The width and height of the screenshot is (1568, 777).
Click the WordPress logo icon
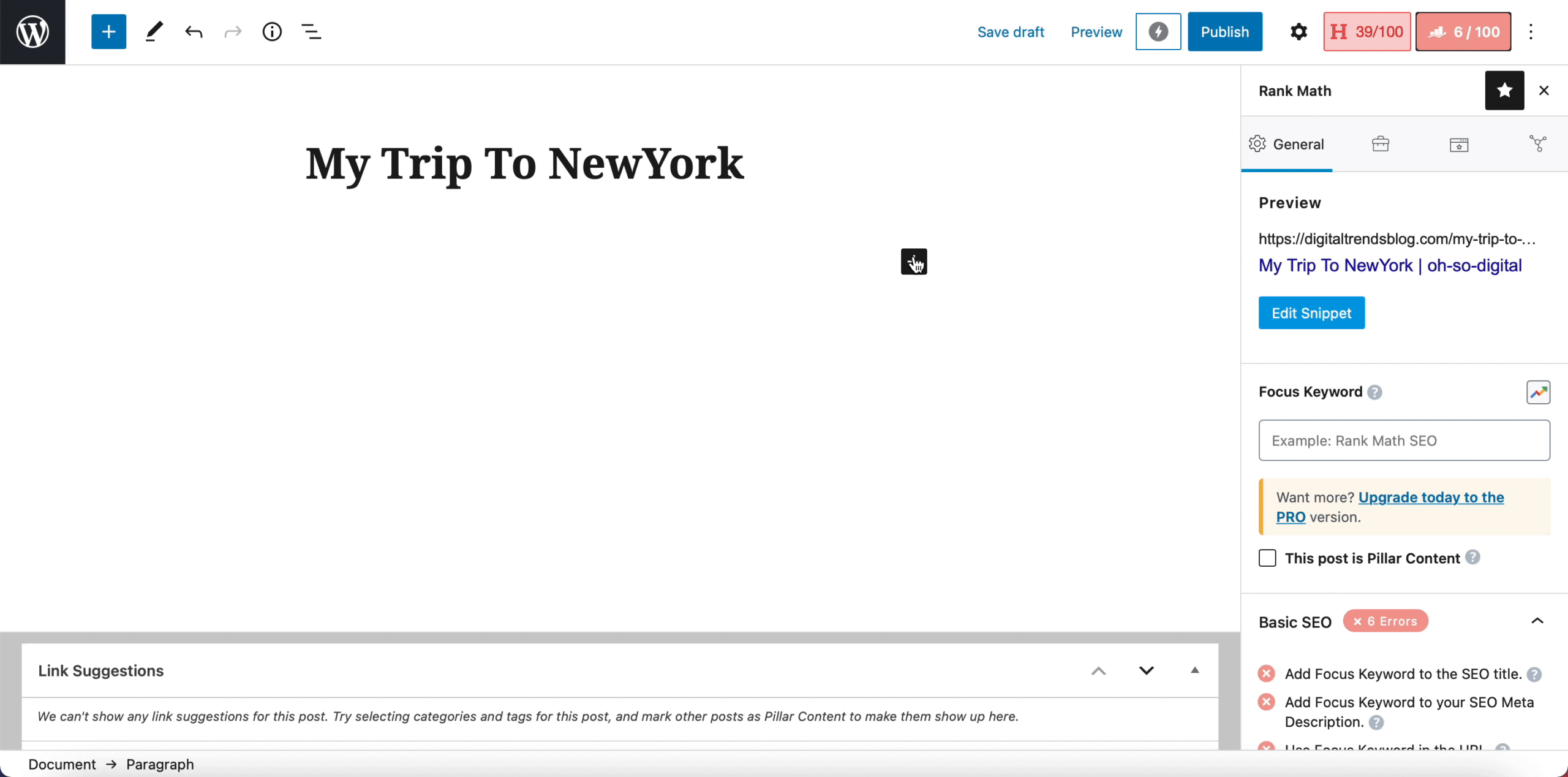point(32,32)
